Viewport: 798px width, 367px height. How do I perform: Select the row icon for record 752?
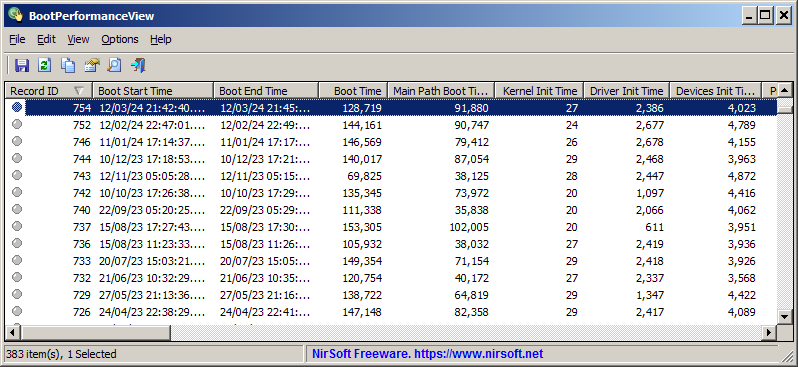pyautogui.click(x=17, y=124)
